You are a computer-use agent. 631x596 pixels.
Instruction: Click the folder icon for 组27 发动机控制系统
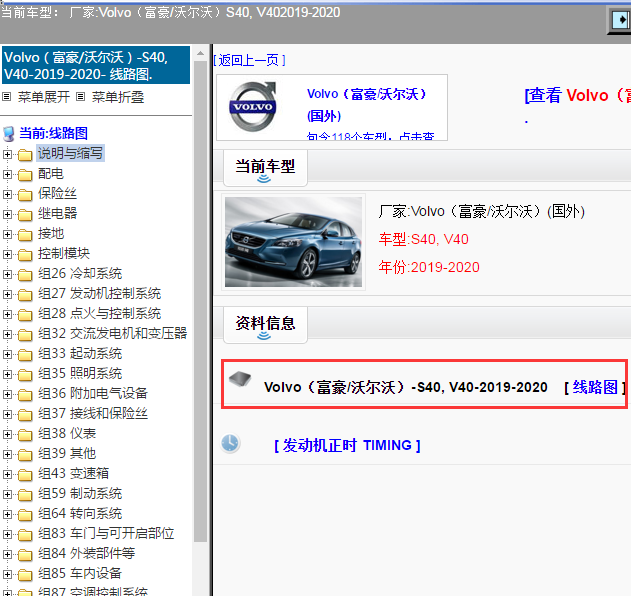[25, 295]
